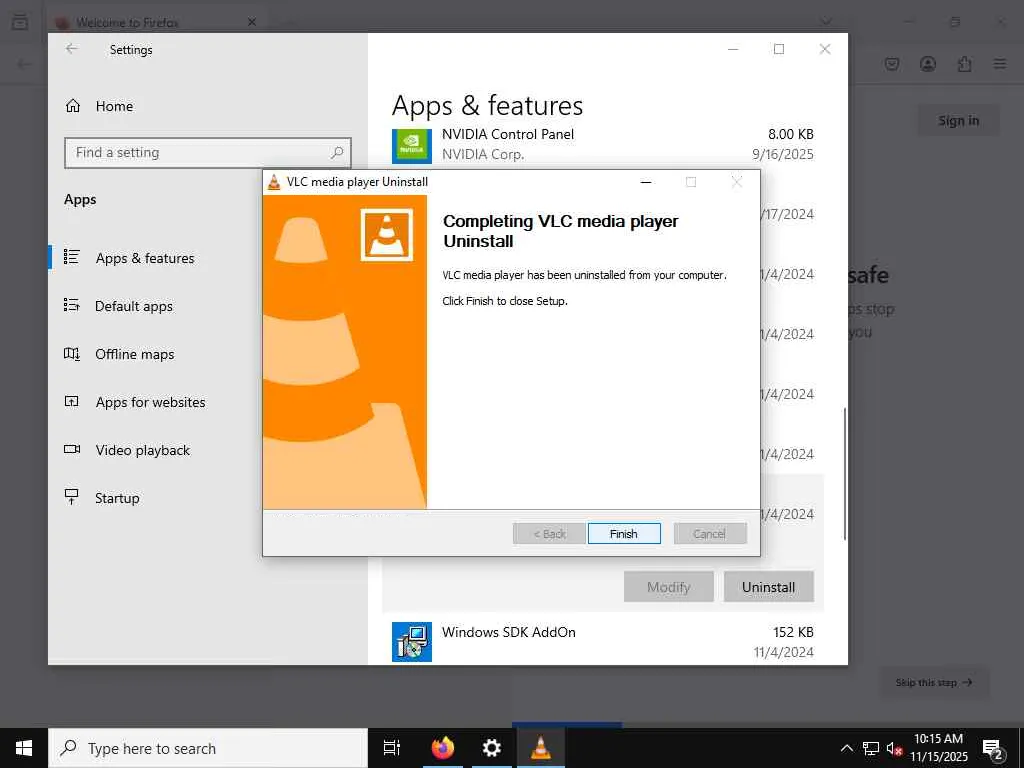This screenshot has width=1024, height=768.
Task: Click the Video playback camera icon
Action: (72, 449)
